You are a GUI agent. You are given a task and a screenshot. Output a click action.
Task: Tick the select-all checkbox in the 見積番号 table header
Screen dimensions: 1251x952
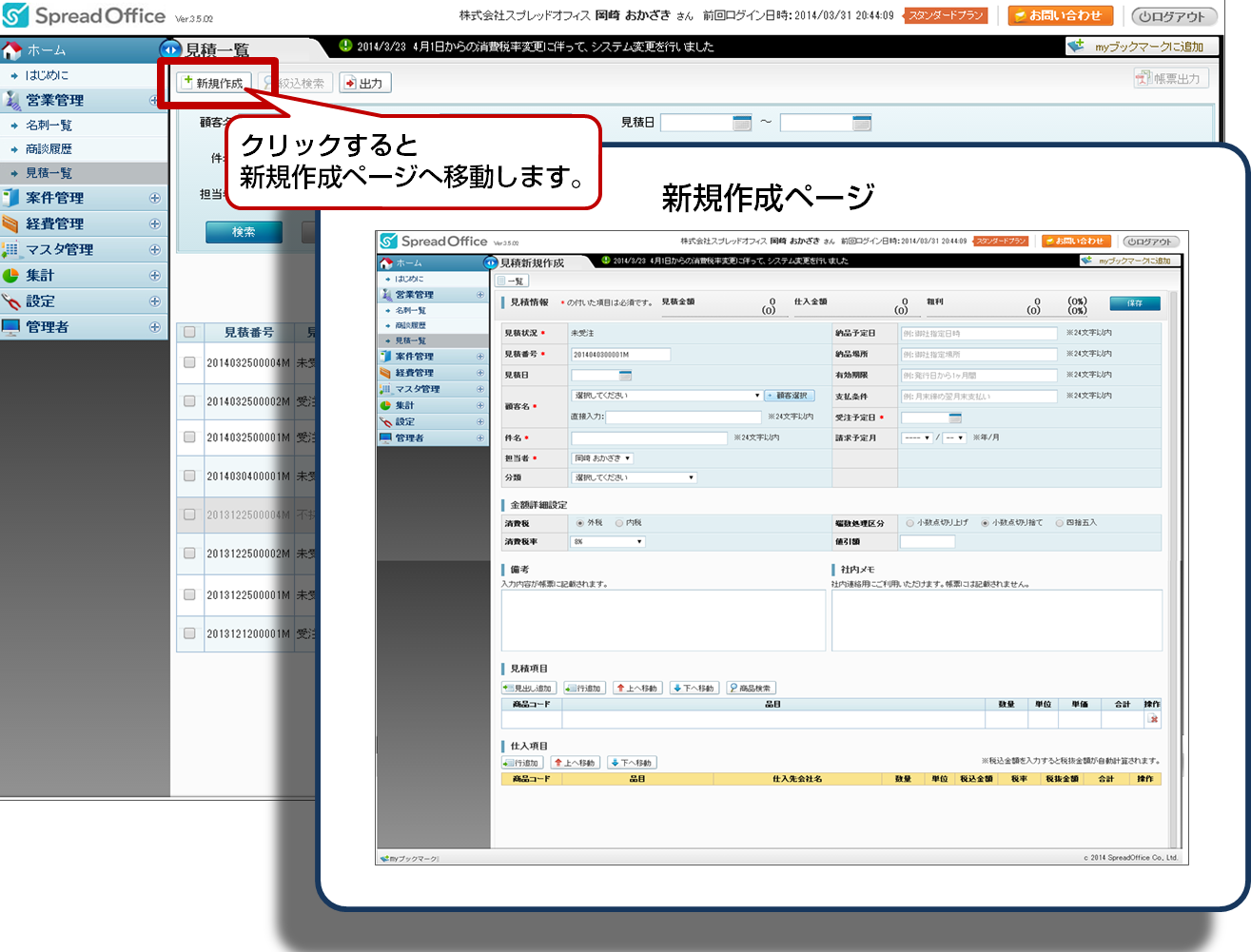(x=189, y=332)
